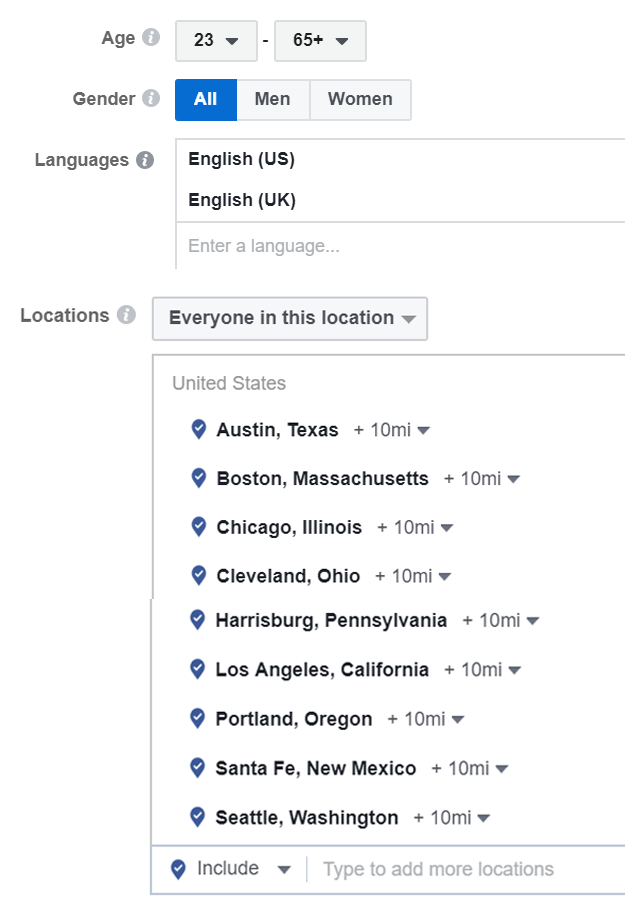Viewport: 625px width, 900px height.
Task: Open radius dropdown for Boston, Massachusetts
Action: 482,479
